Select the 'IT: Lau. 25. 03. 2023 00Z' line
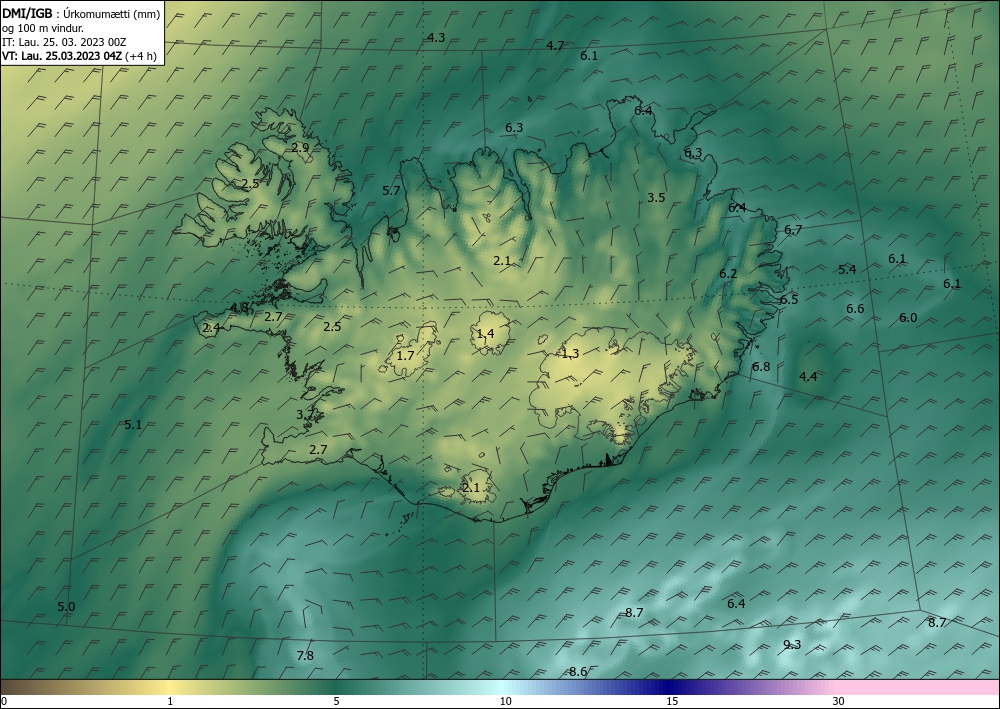Screen dimensions: 1000x709 64,42
